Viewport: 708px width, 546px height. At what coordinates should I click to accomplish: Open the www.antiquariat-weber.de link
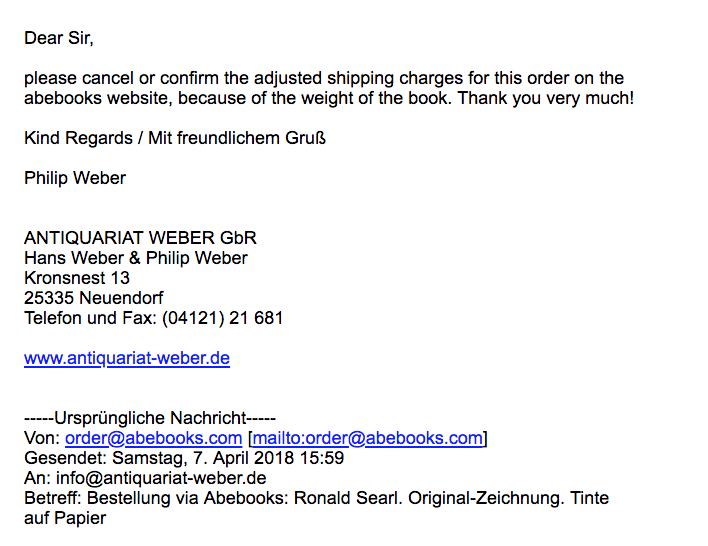tap(127, 358)
